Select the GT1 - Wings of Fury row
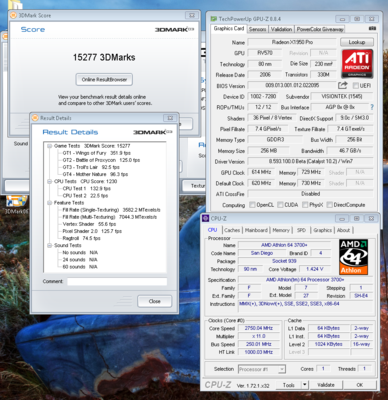This screenshot has height=400, width=388. [x=96, y=153]
